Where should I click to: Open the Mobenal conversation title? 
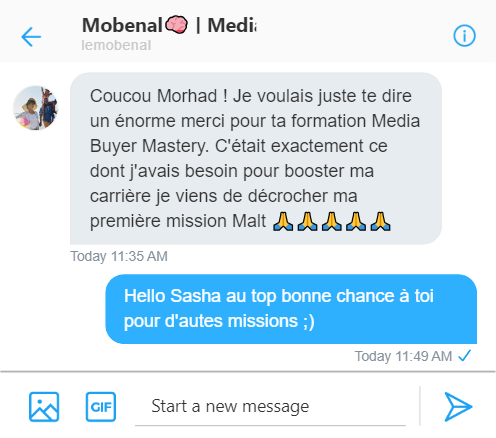(169, 25)
